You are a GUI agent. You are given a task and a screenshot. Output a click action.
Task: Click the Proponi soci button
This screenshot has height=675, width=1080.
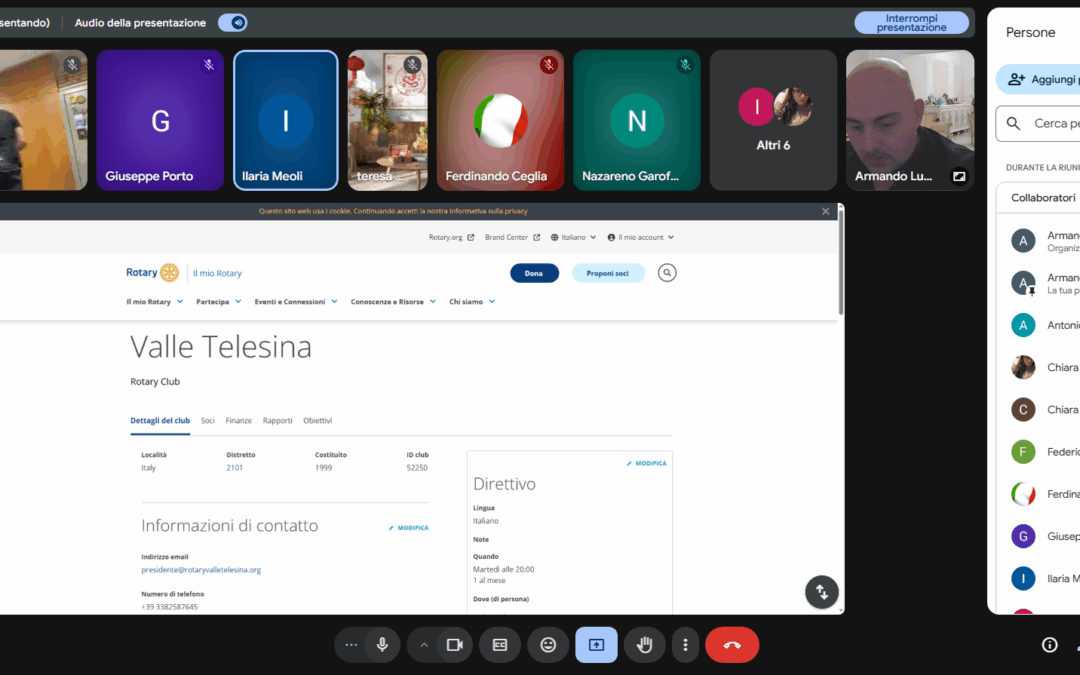coord(608,273)
